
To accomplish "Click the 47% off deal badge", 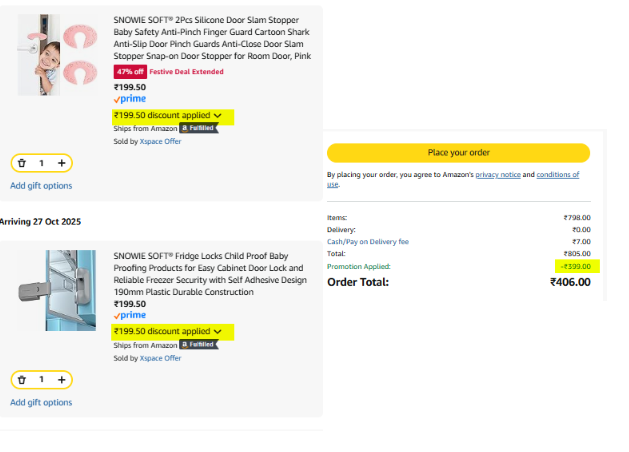I will (x=130, y=72).
